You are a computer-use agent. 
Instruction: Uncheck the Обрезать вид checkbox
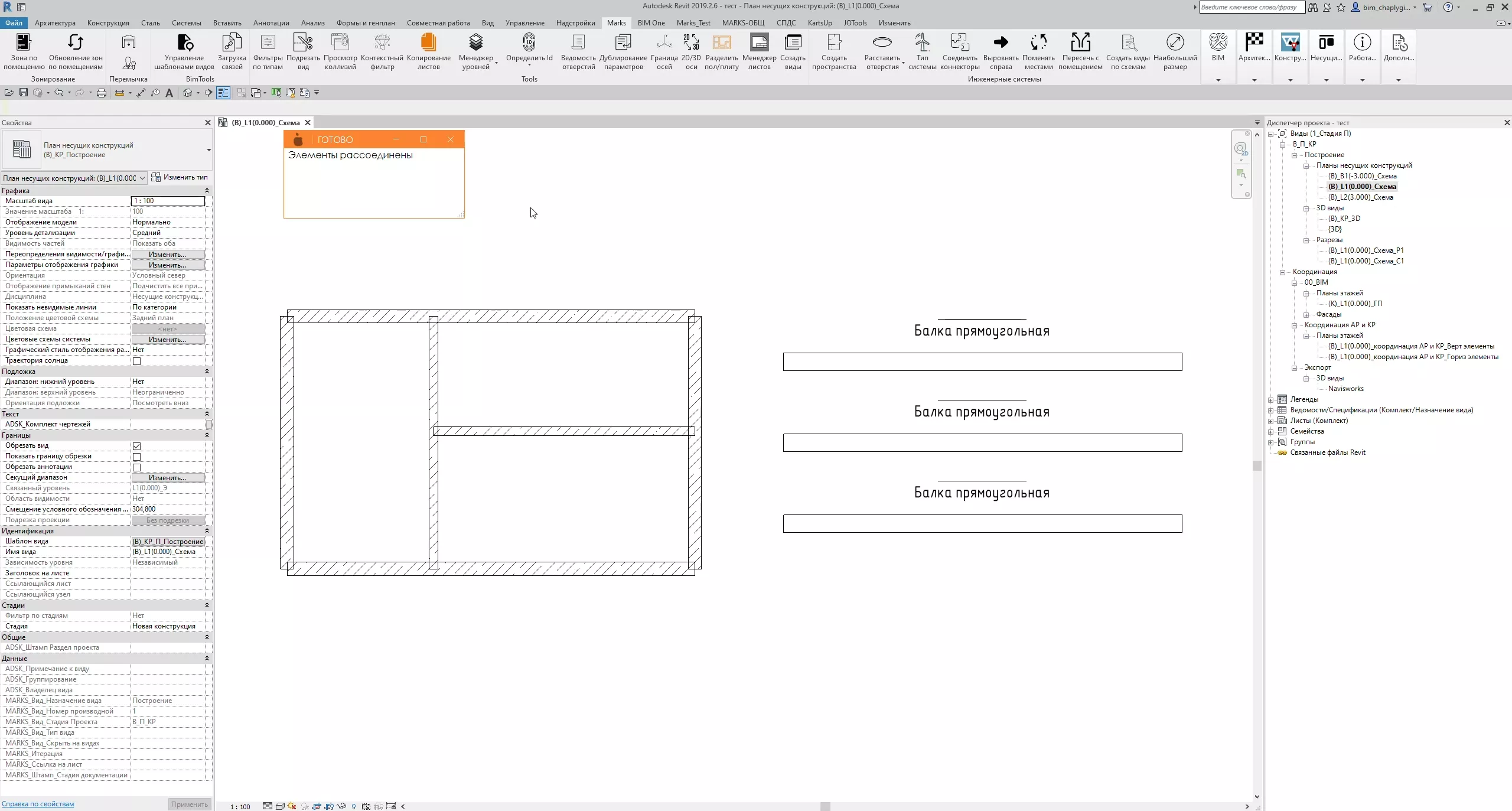136,446
